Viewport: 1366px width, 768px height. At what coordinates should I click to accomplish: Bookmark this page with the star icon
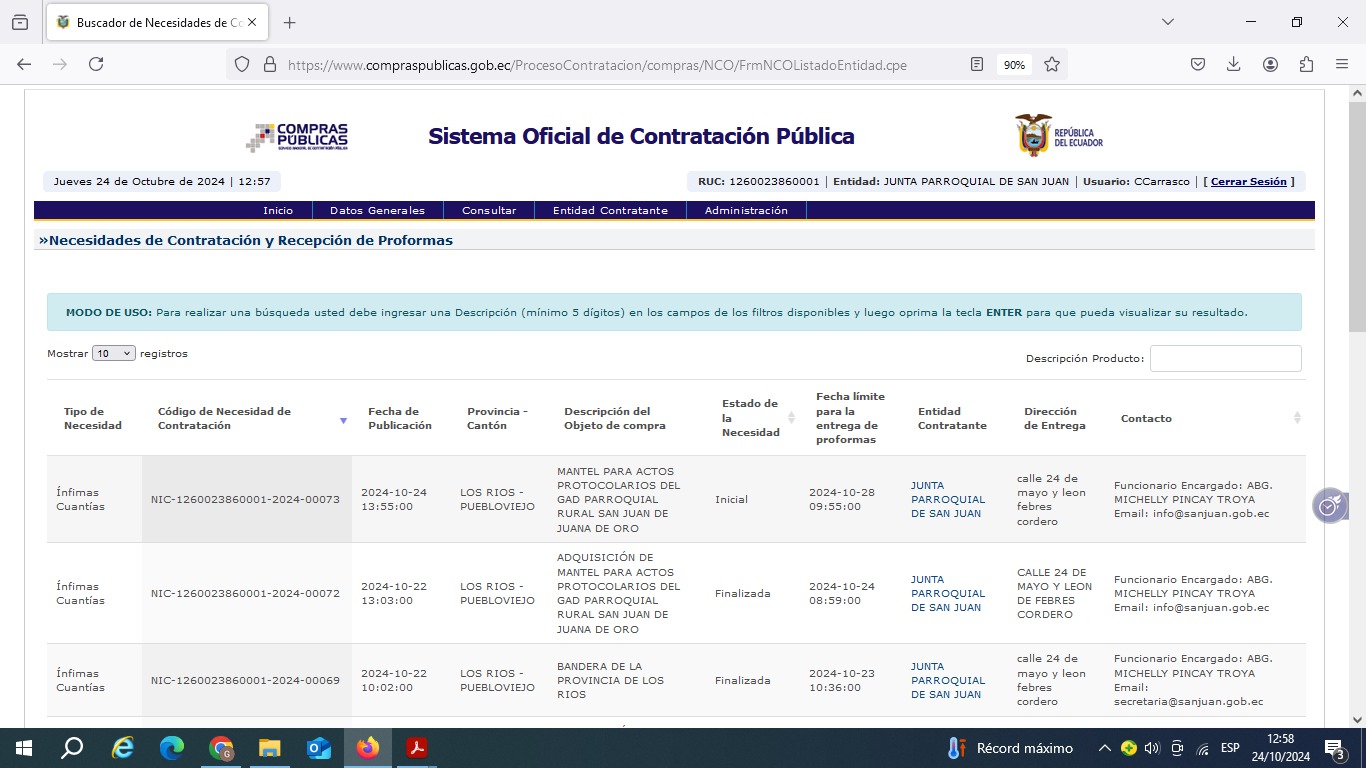tap(1052, 64)
